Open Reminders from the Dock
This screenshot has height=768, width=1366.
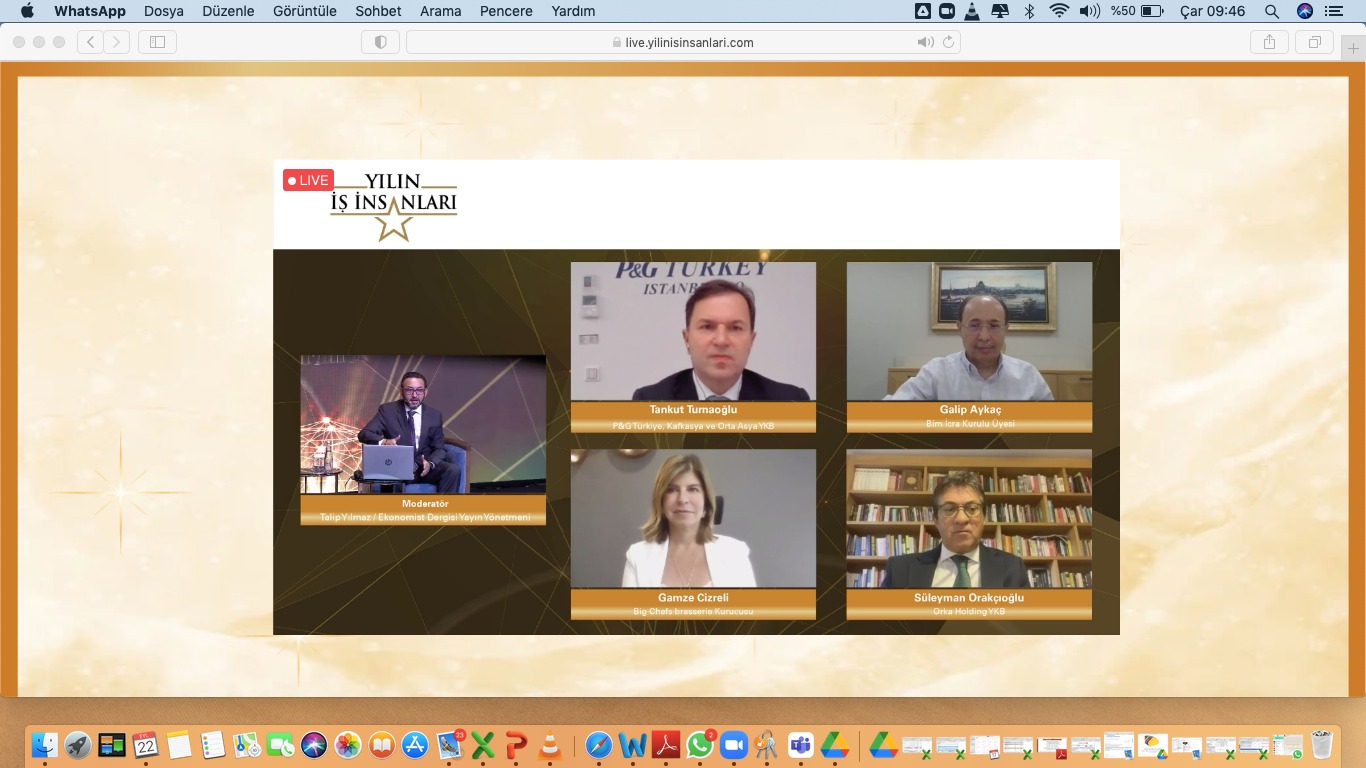tap(213, 745)
